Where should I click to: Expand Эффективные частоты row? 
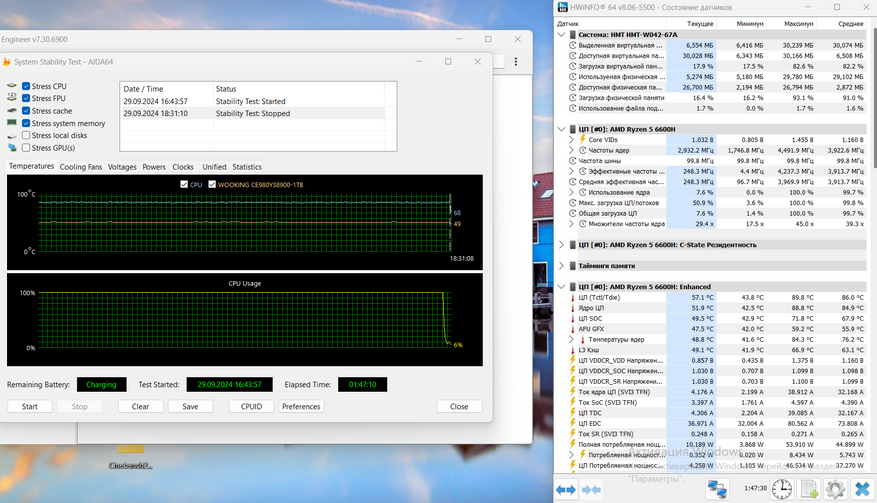point(572,171)
